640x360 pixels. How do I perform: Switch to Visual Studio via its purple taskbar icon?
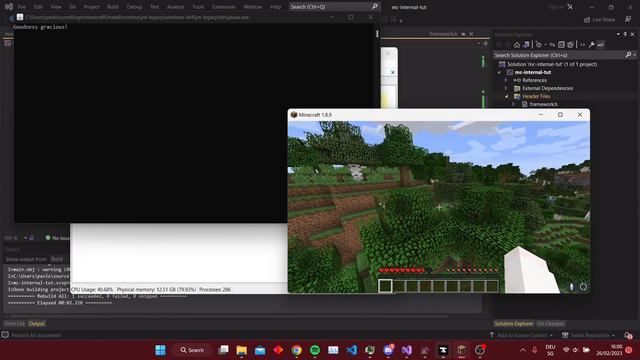point(407,350)
